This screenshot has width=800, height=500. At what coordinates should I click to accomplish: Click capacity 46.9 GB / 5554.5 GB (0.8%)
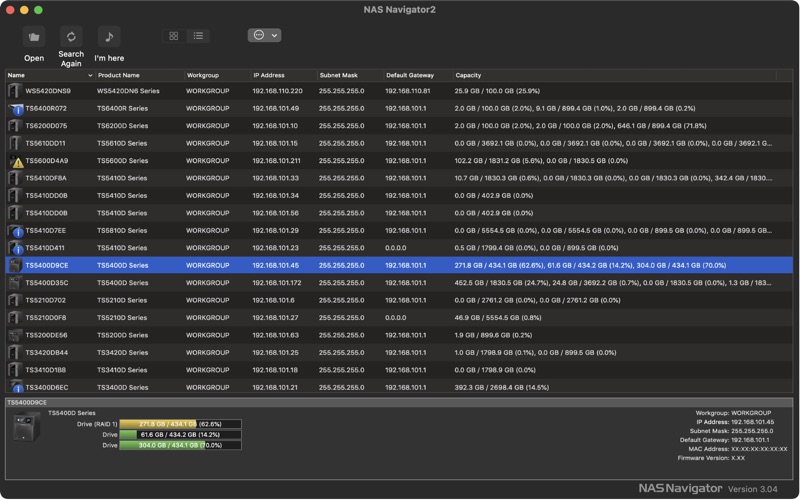(498, 317)
